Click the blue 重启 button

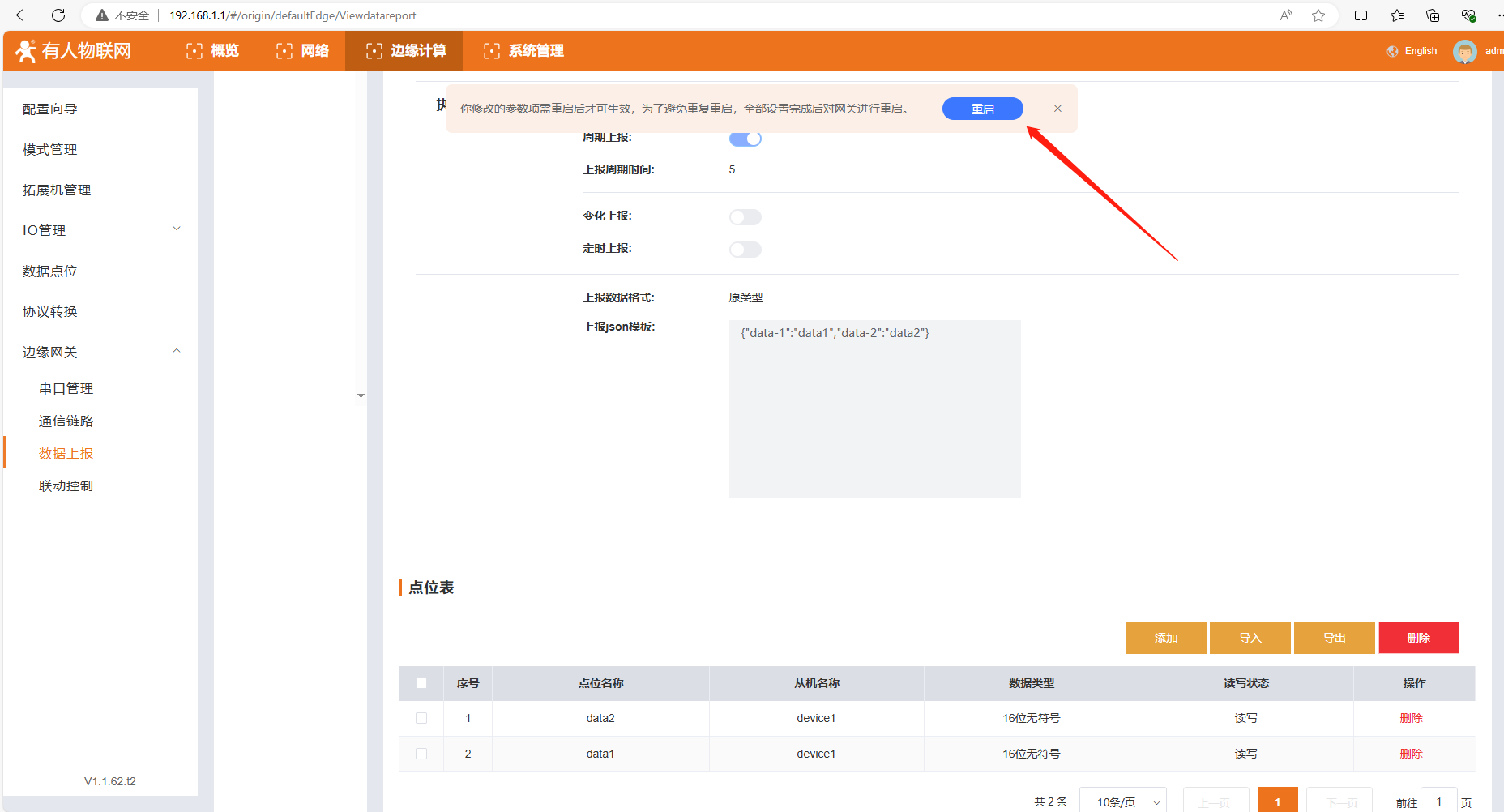[982, 109]
